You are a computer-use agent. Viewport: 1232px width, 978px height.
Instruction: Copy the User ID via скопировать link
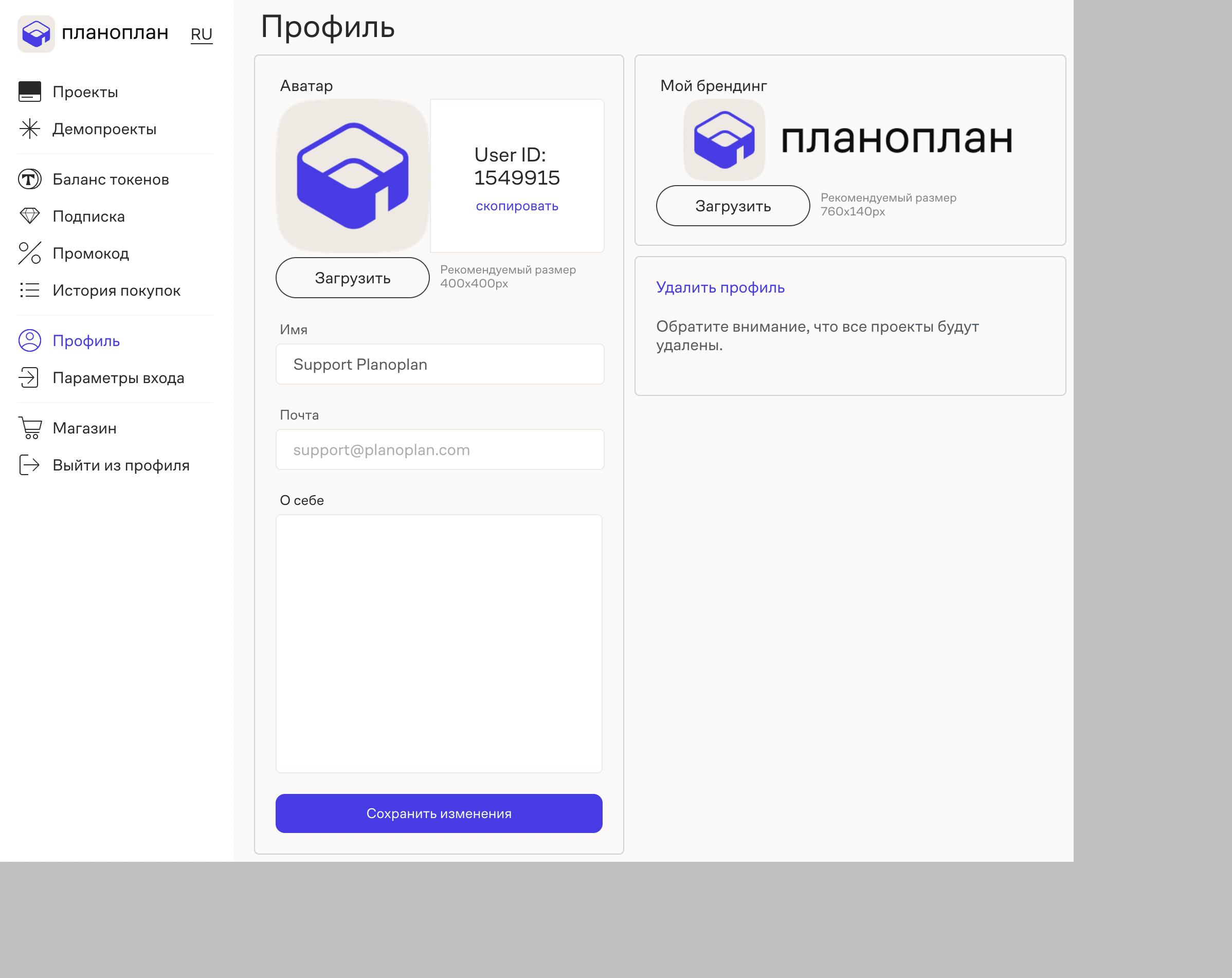click(x=517, y=206)
